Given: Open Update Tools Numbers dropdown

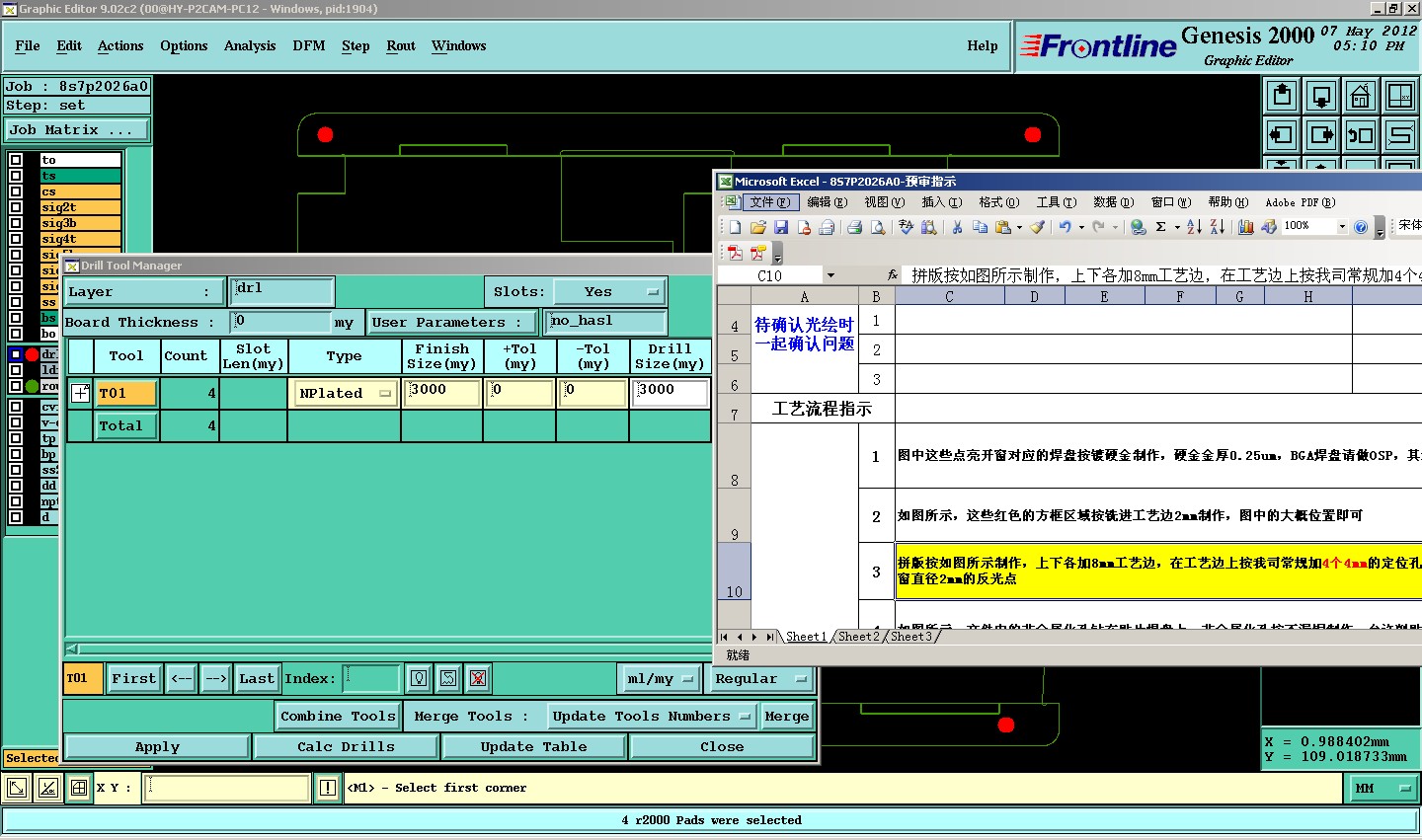Looking at the screenshot, I should tap(652, 717).
